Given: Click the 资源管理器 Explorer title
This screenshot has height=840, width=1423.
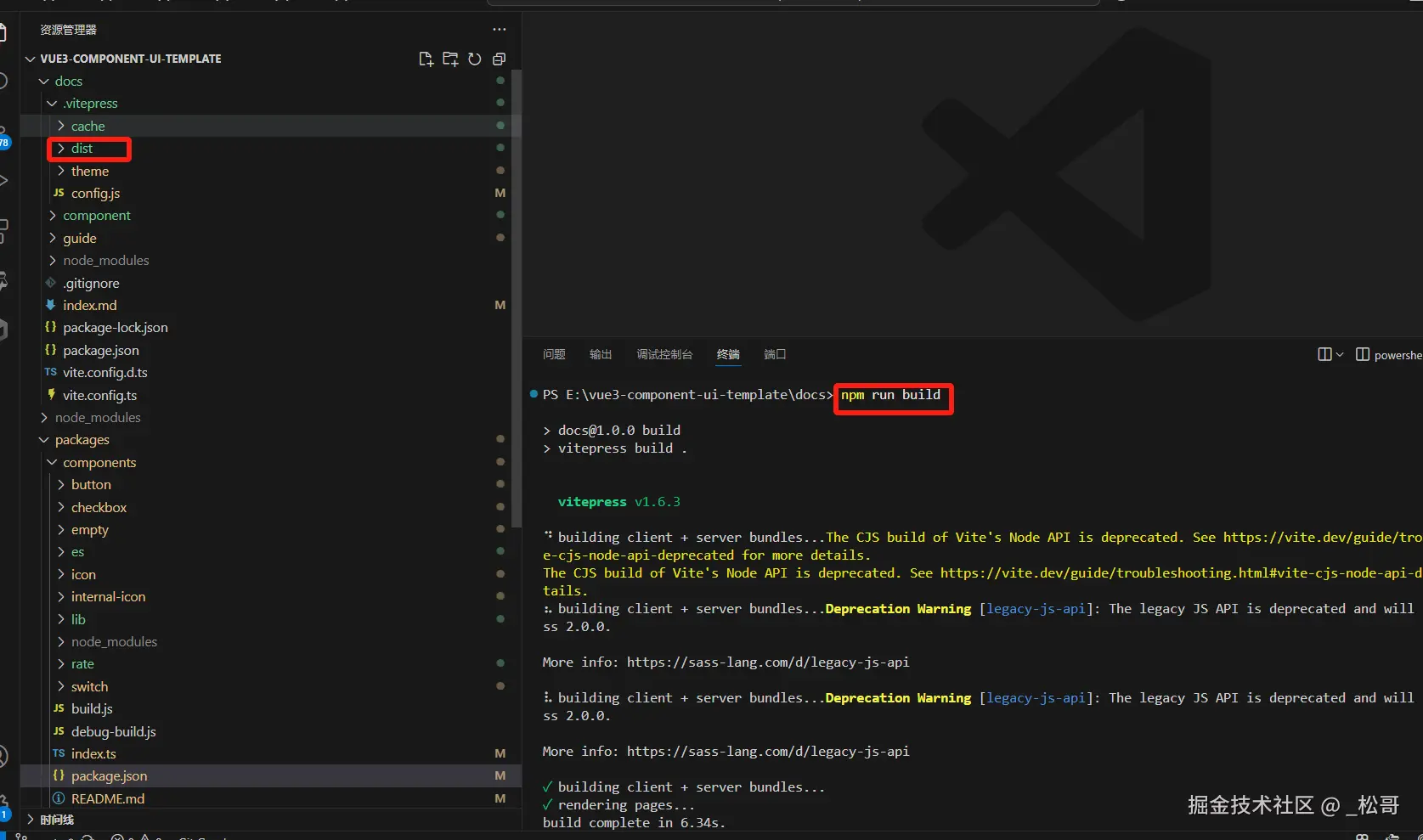Looking at the screenshot, I should (x=69, y=30).
